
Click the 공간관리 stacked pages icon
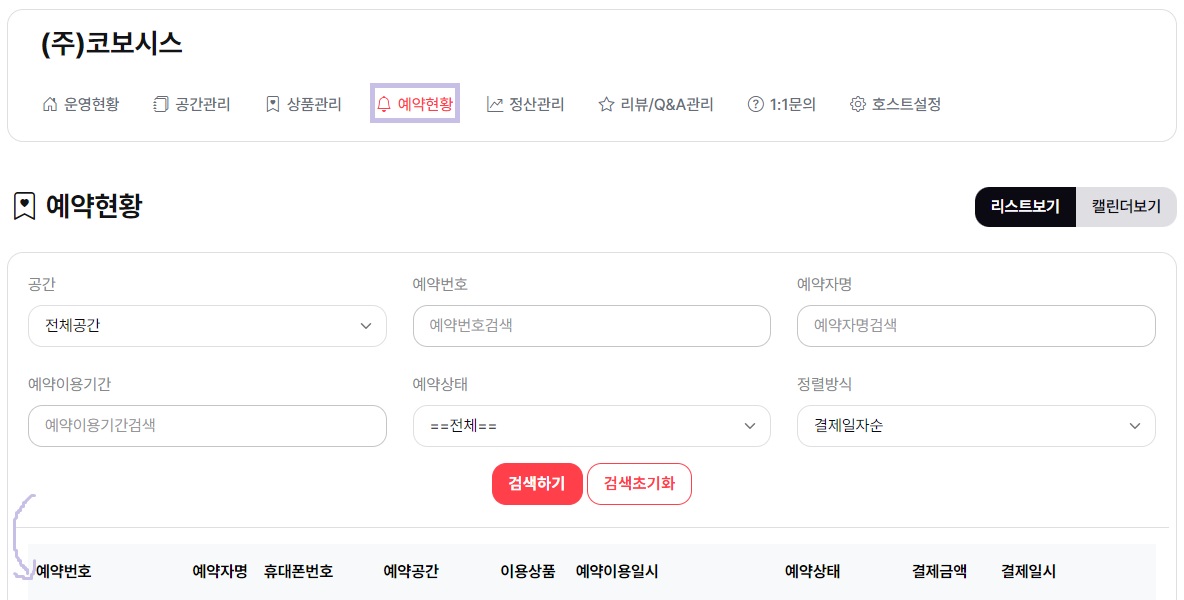(161, 104)
